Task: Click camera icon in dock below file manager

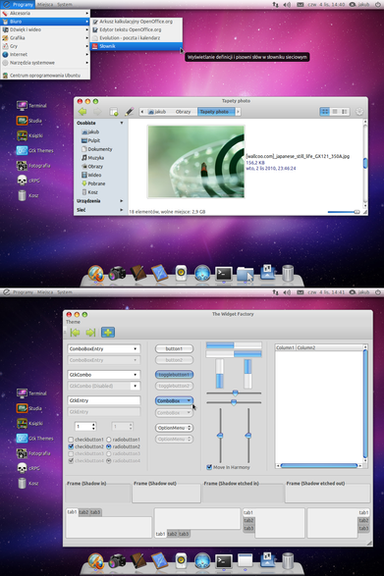Action: pos(117,274)
